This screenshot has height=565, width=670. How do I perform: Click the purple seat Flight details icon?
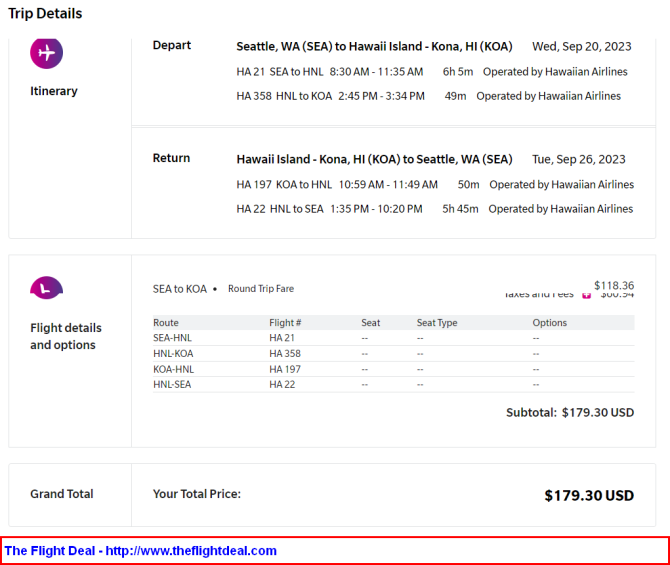tap(46, 288)
